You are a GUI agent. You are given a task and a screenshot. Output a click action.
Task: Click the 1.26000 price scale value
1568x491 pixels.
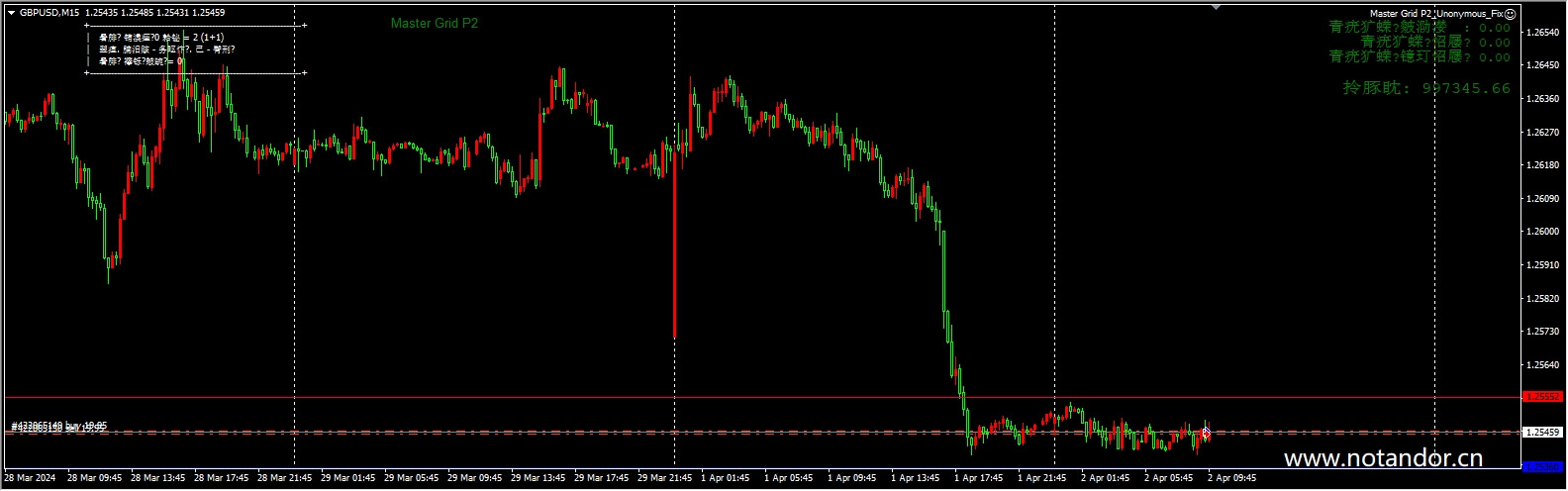(x=1543, y=232)
